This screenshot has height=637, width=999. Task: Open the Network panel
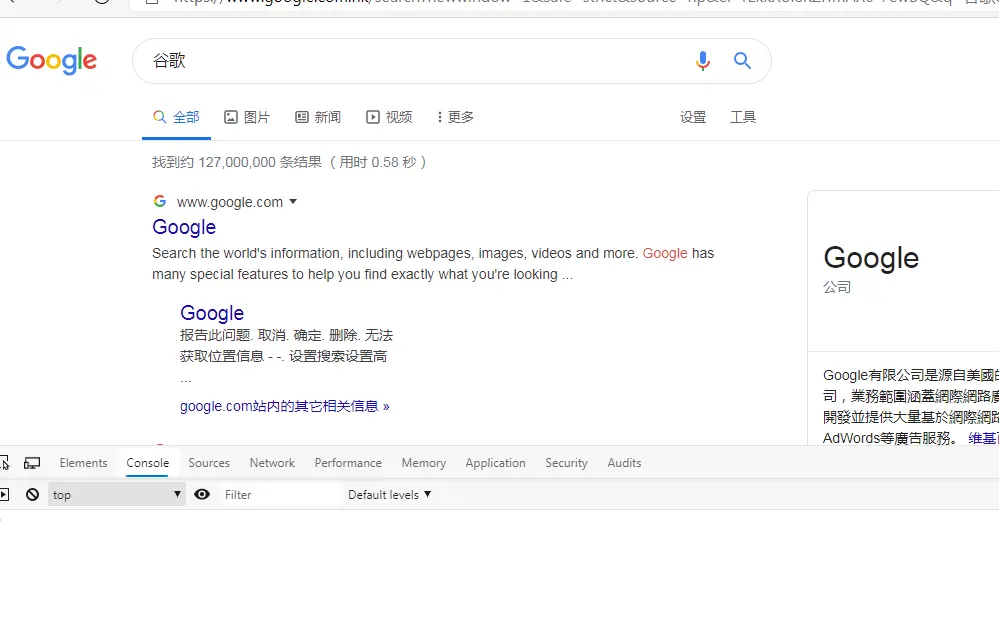tap(271, 462)
